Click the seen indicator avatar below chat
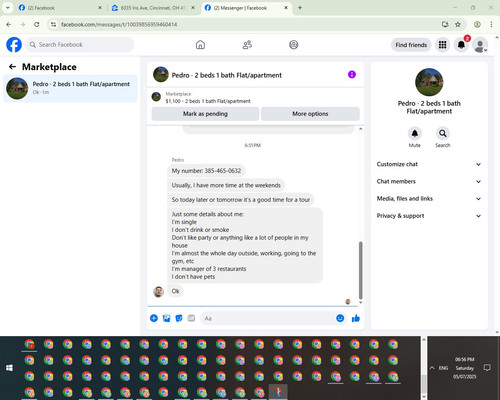 pos(348,302)
